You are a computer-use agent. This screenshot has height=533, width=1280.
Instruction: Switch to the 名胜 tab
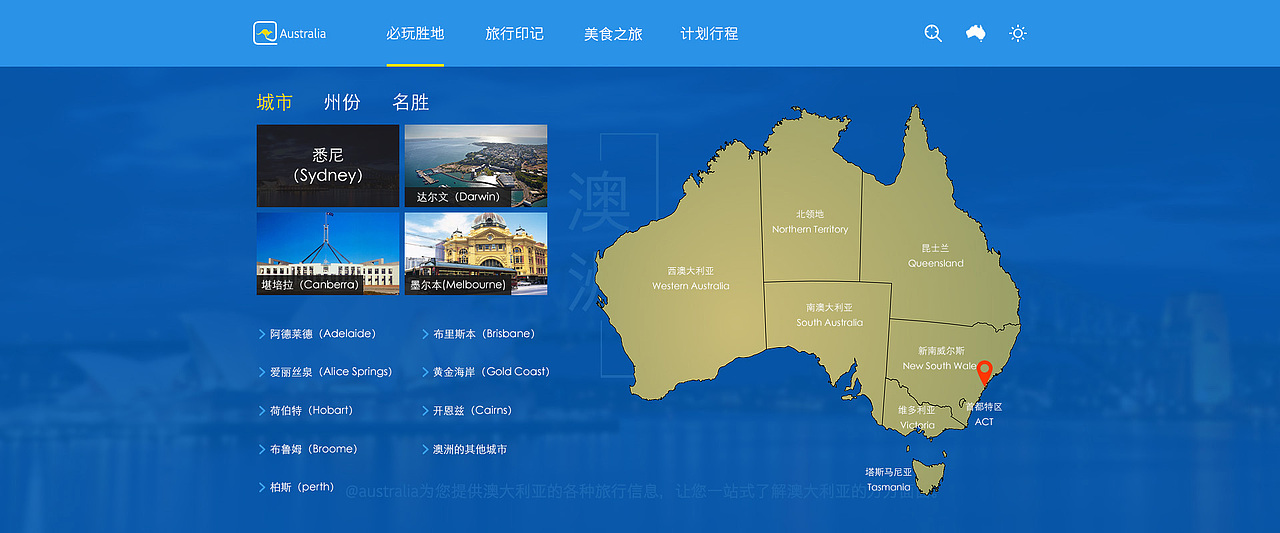[x=411, y=102]
